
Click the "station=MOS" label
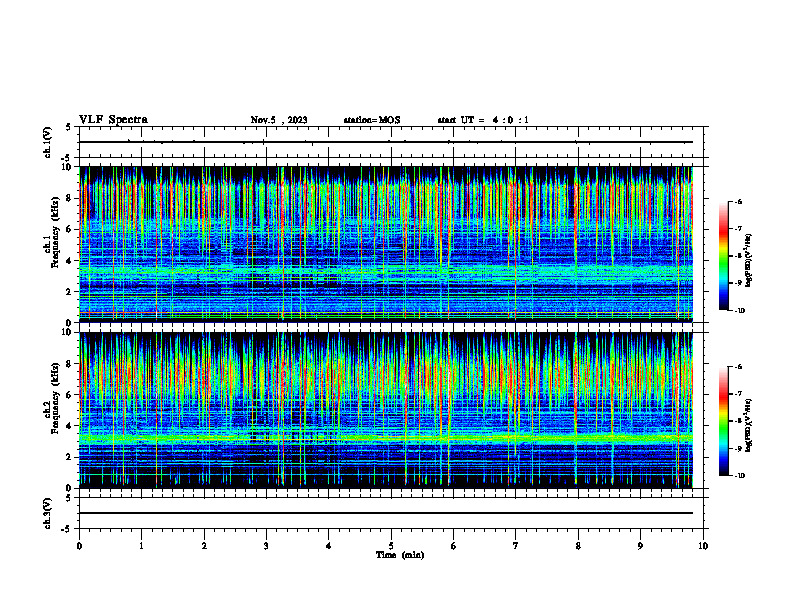pyautogui.click(x=372, y=120)
